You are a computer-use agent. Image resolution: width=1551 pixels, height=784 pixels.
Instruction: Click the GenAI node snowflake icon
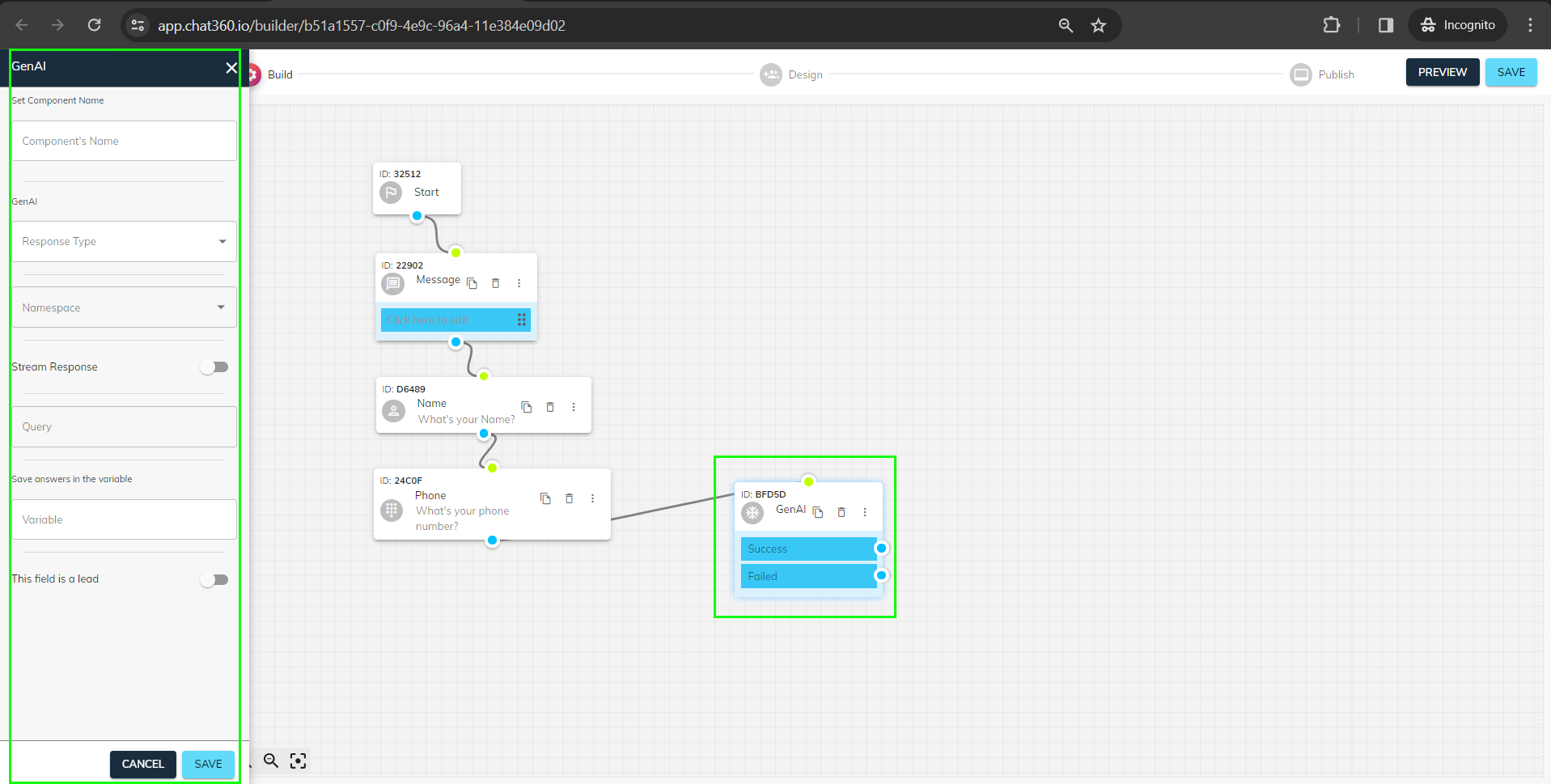point(752,513)
